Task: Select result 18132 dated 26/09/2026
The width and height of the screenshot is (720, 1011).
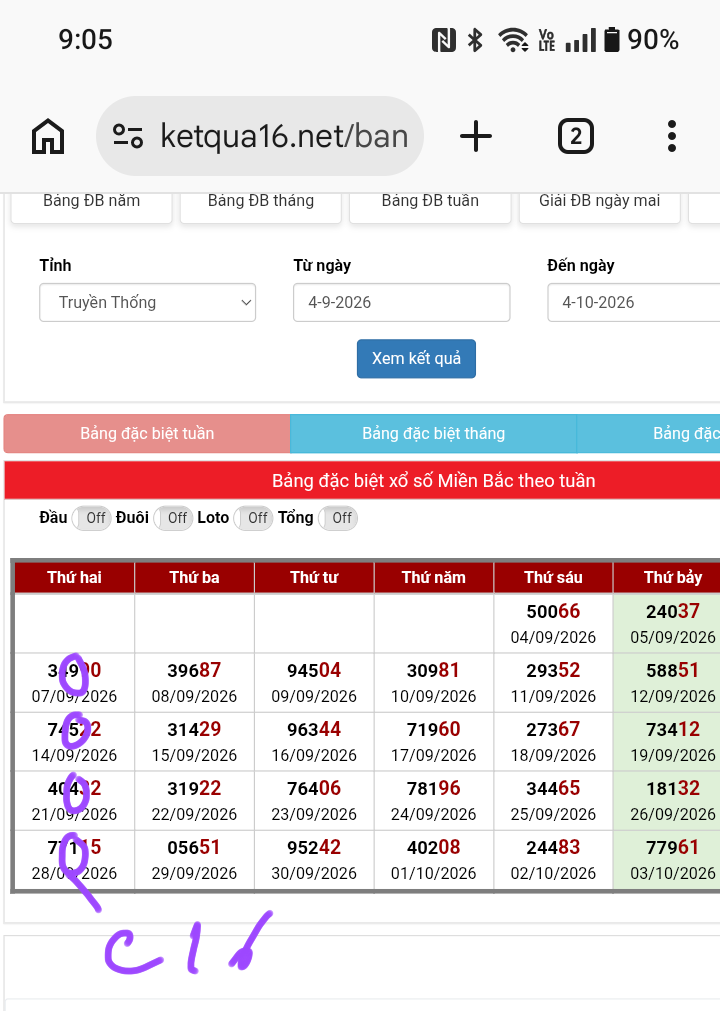Action: 667,801
